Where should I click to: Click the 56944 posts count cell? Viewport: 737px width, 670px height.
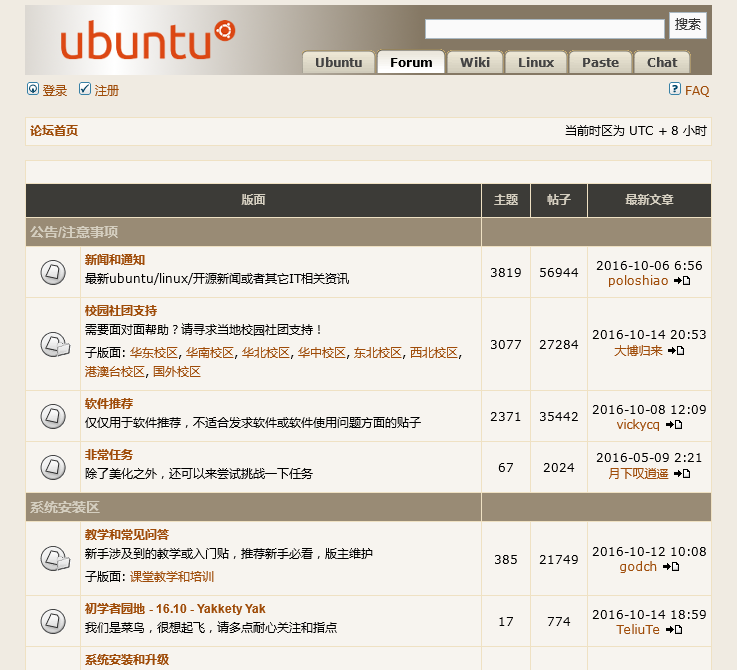tap(559, 272)
